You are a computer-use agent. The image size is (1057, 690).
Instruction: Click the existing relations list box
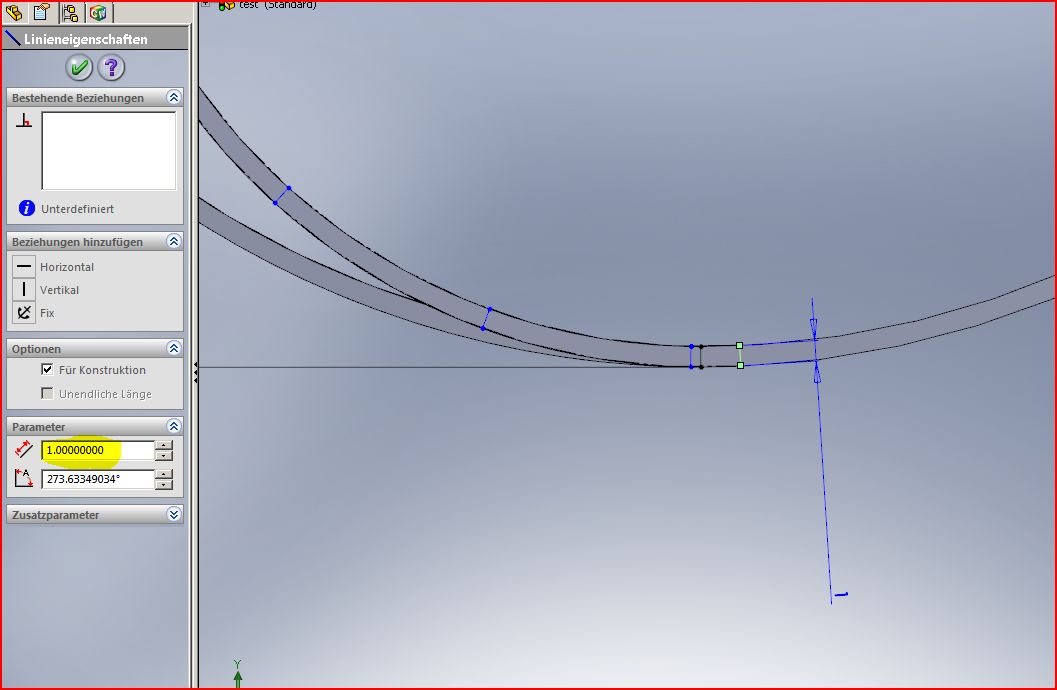pos(109,151)
